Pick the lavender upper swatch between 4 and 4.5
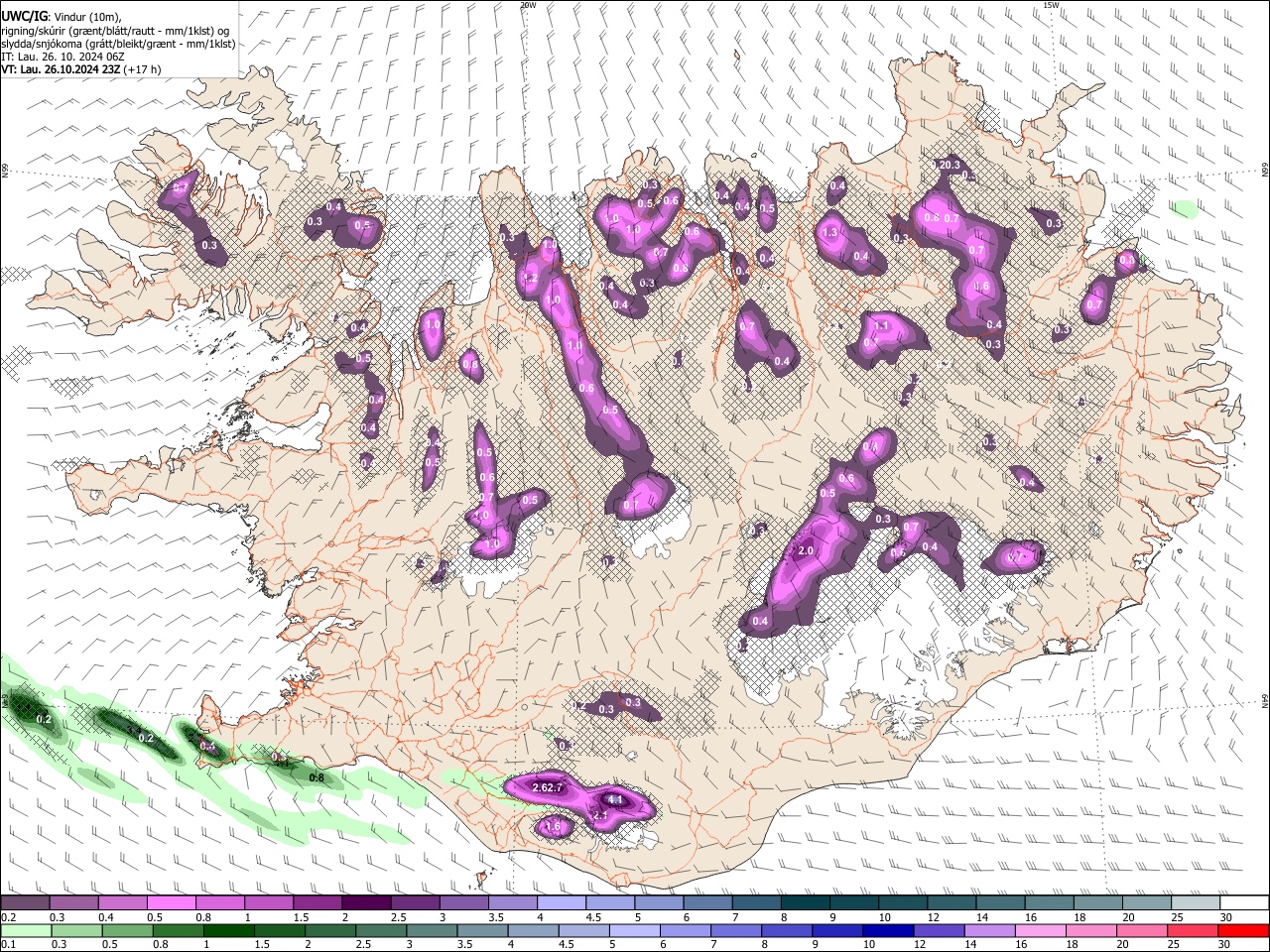 point(562,903)
